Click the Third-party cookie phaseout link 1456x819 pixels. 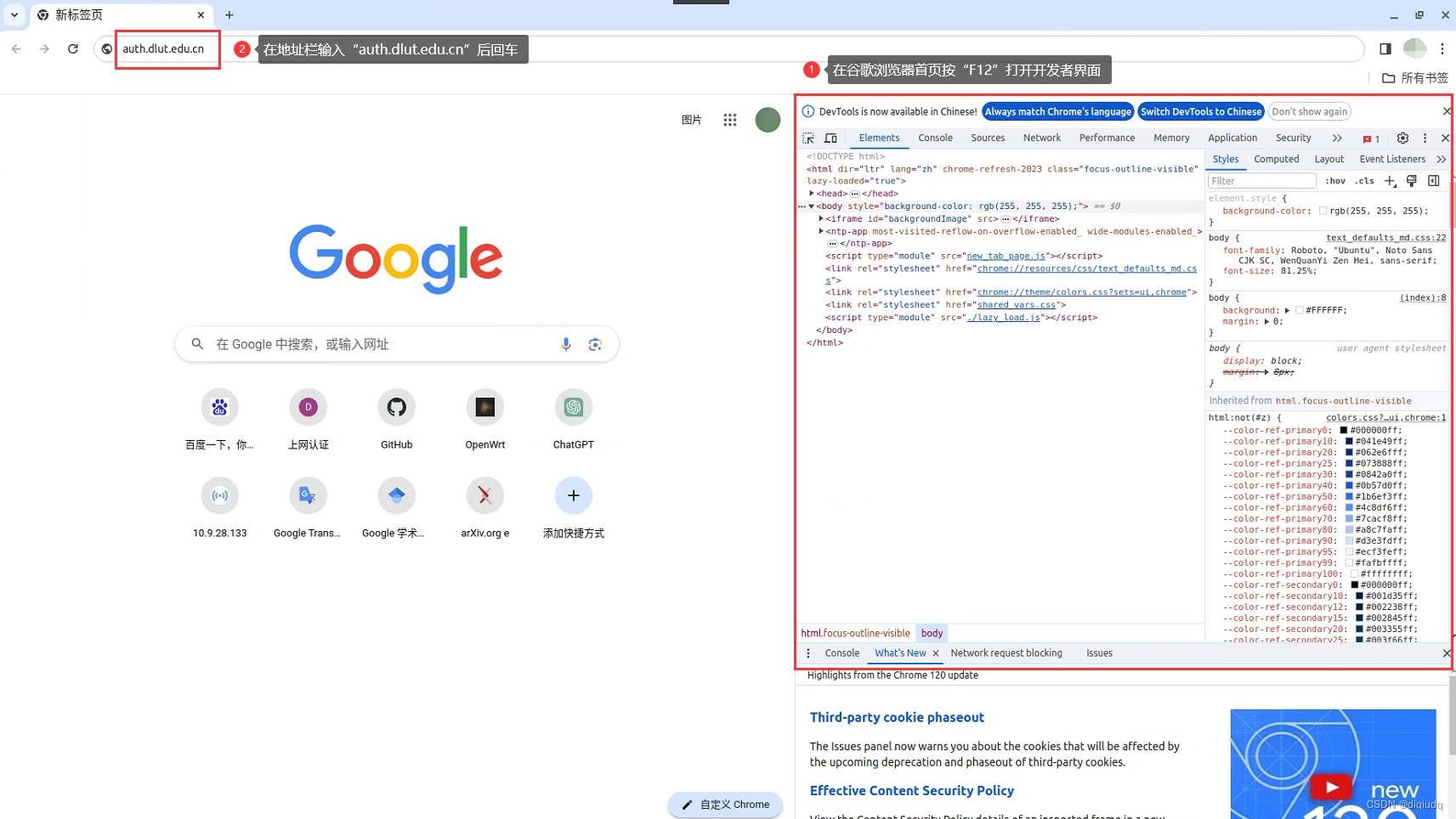click(897, 718)
